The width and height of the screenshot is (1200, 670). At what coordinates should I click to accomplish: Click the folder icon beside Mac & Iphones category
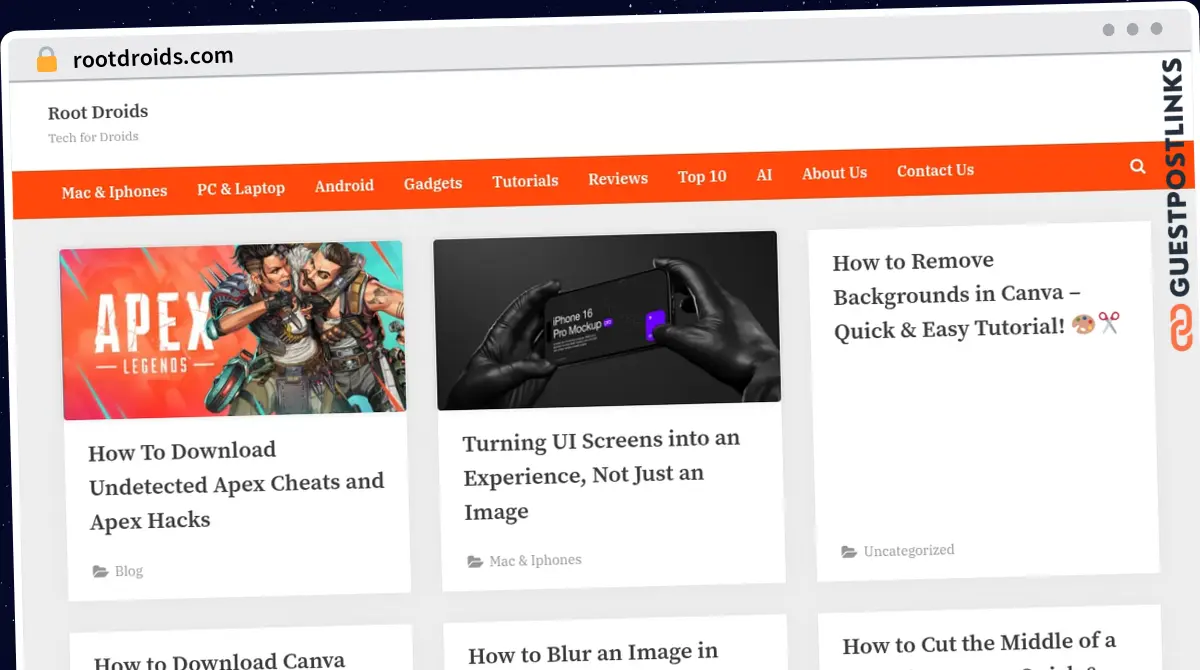[473, 561]
